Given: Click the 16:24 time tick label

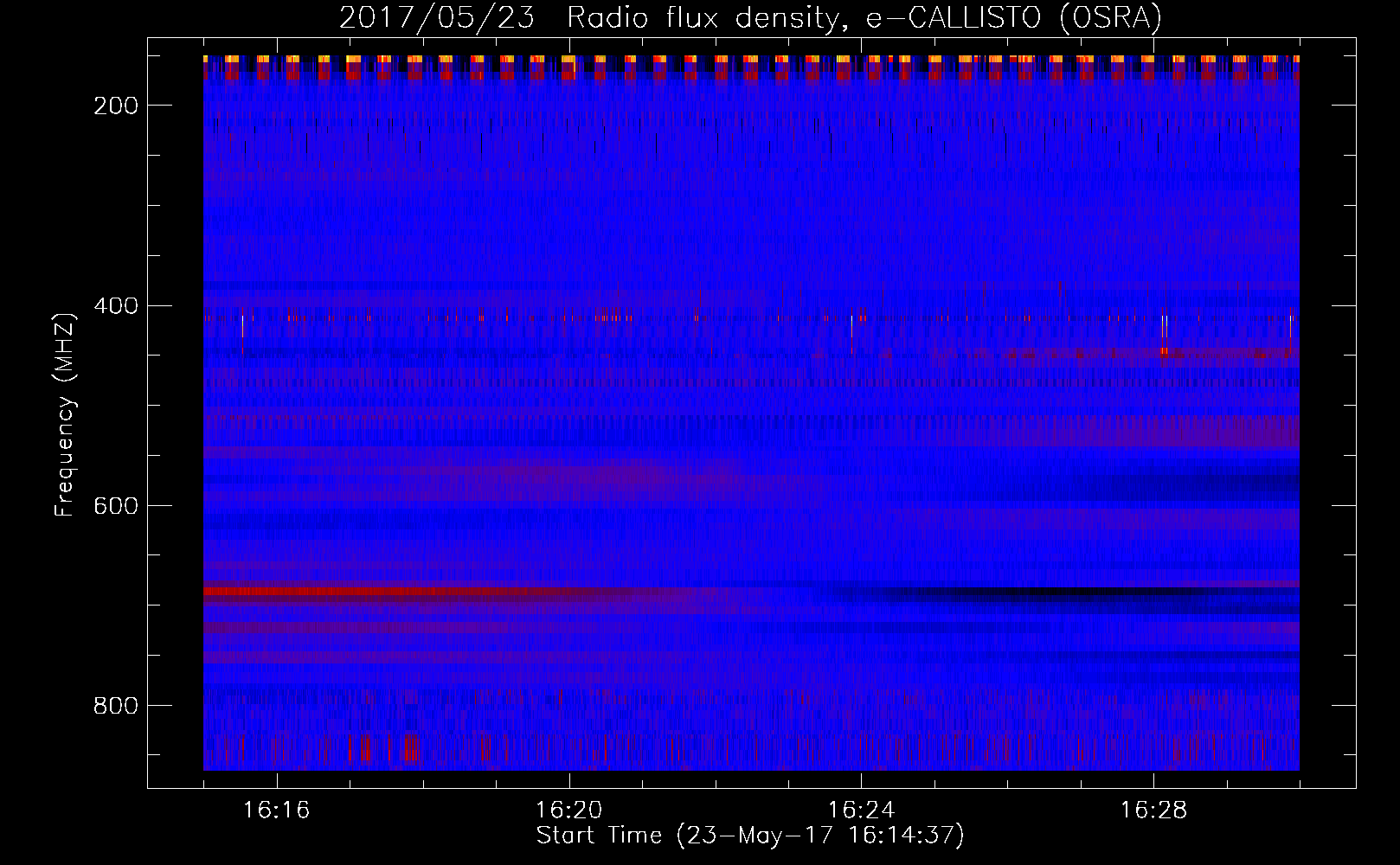Looking at the screenshot, I should [862, 811].
